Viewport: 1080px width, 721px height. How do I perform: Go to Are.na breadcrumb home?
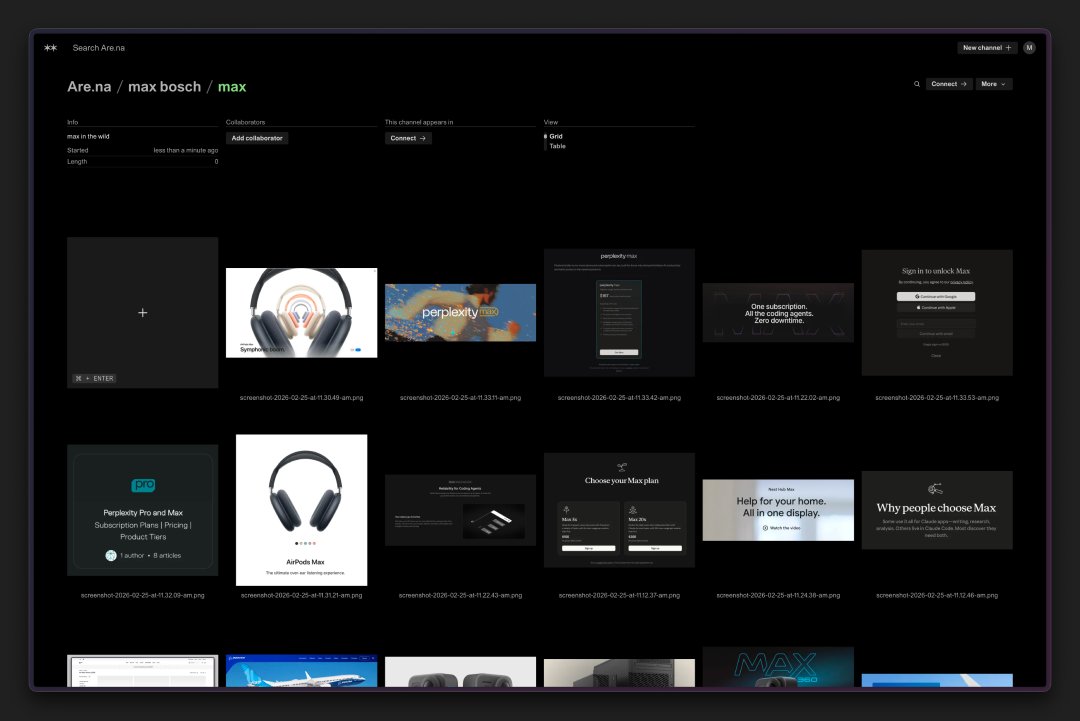pyautogui.click(x=89, y=87)
